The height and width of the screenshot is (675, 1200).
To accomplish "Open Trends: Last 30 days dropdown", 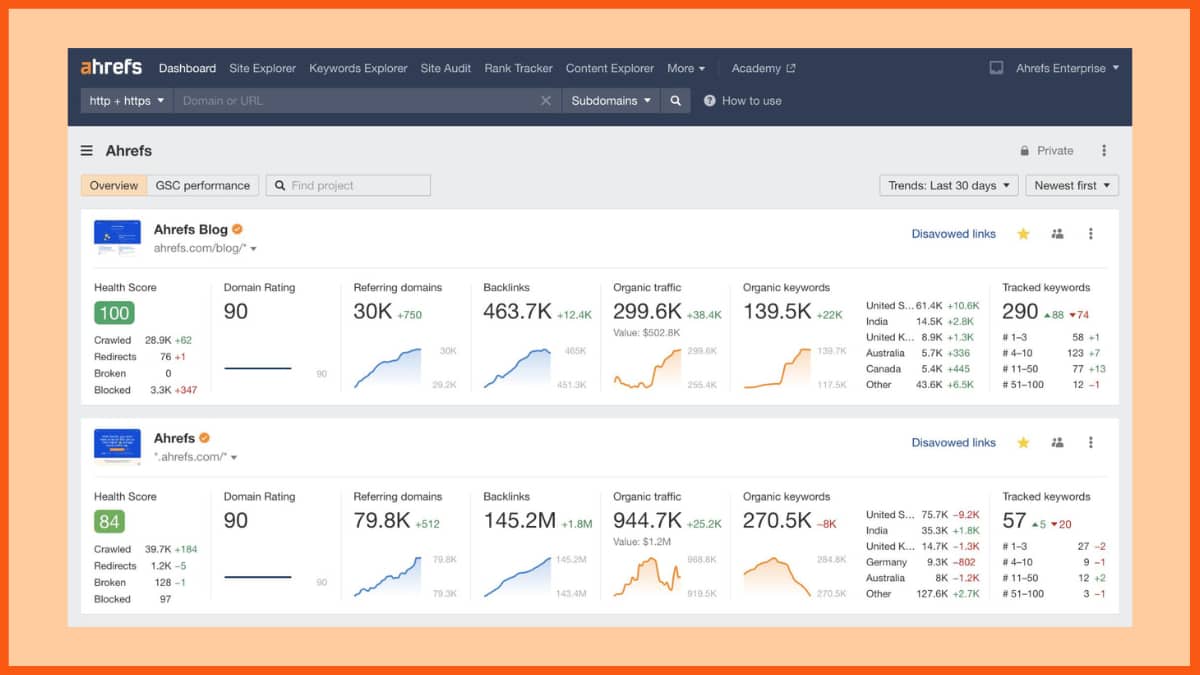I will (x=949, y=186).
